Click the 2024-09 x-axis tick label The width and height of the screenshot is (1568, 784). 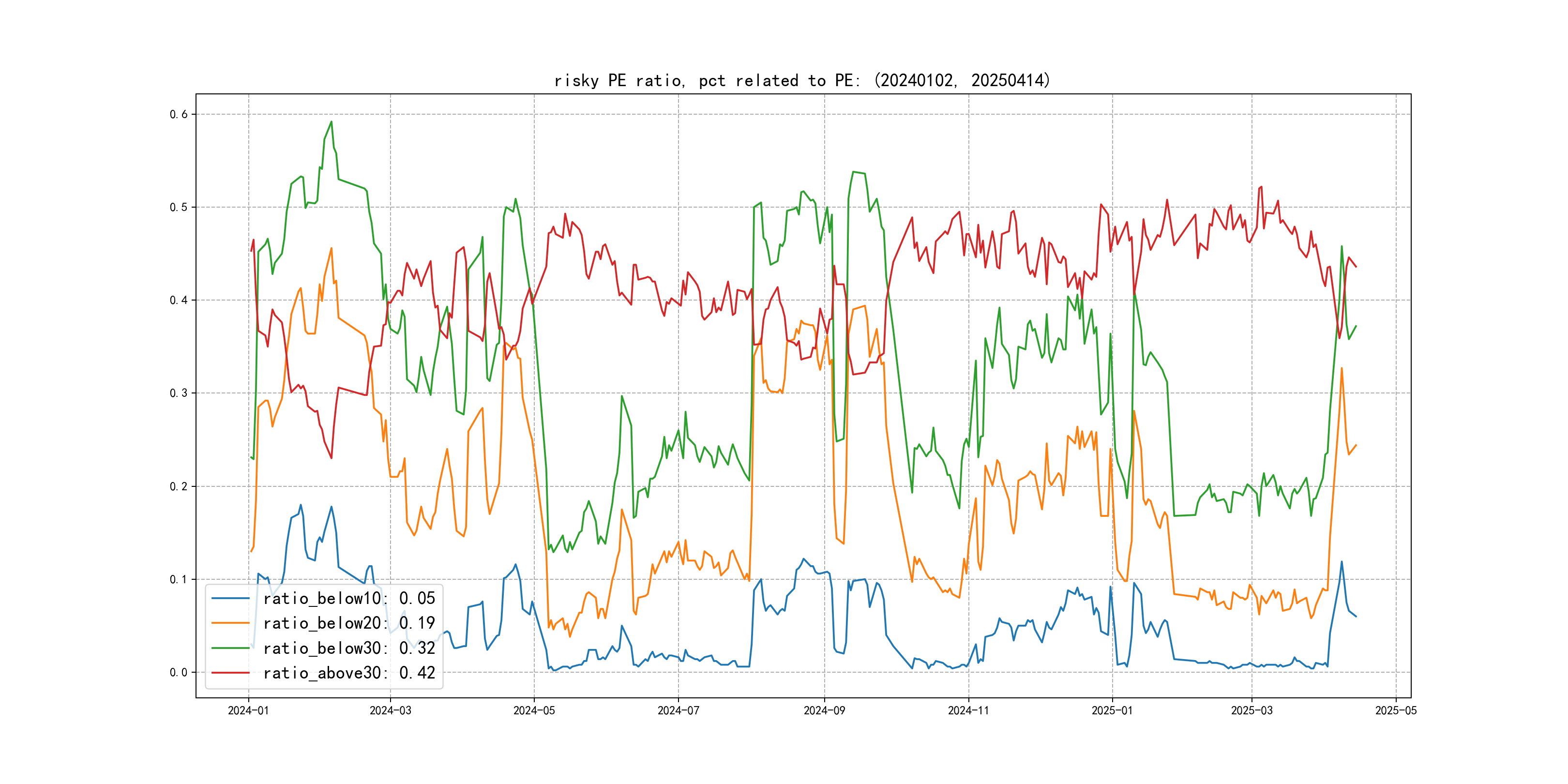click(824, 710)
